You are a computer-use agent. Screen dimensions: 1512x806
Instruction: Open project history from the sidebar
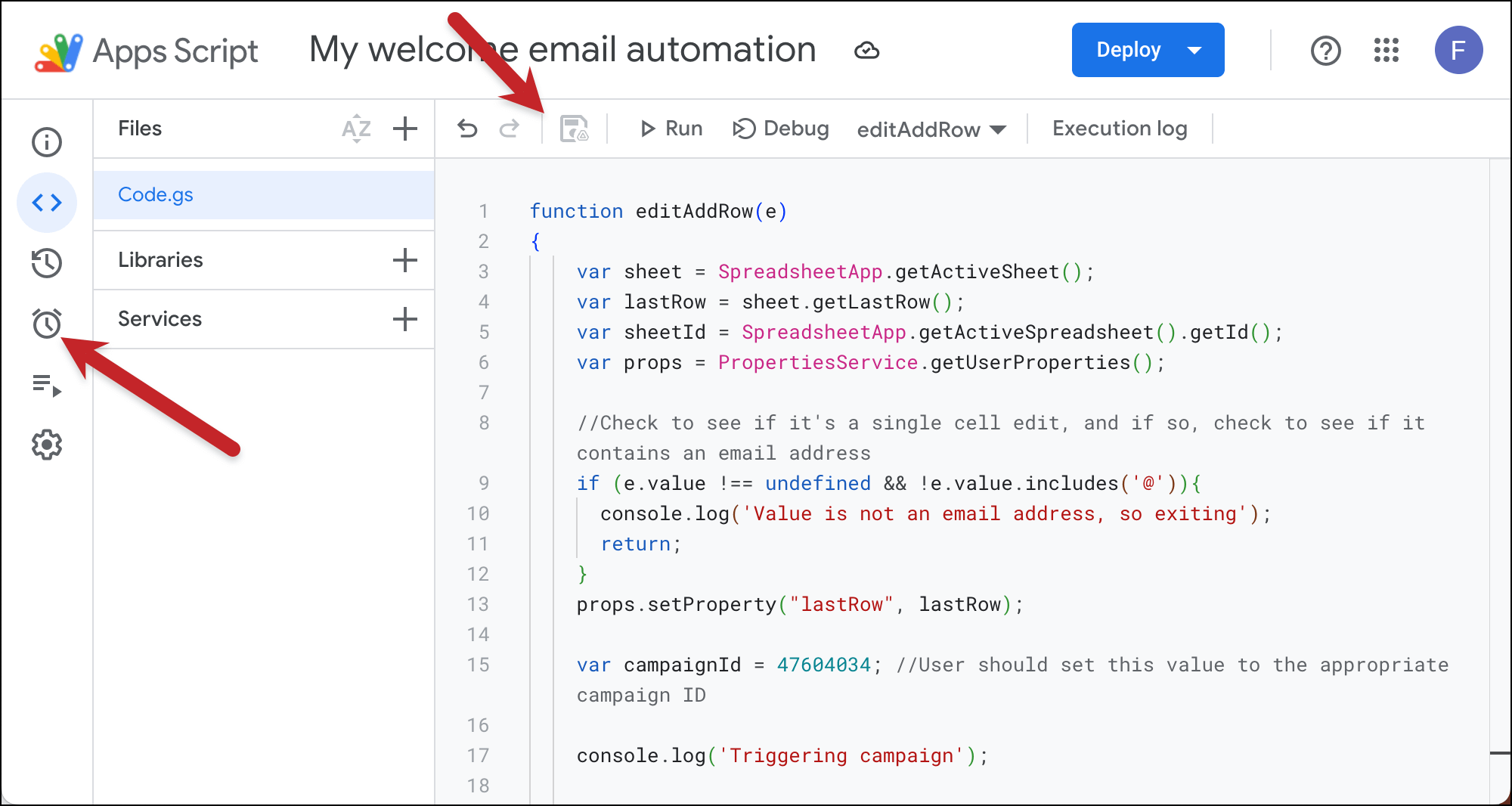click(x=47, y=263)
